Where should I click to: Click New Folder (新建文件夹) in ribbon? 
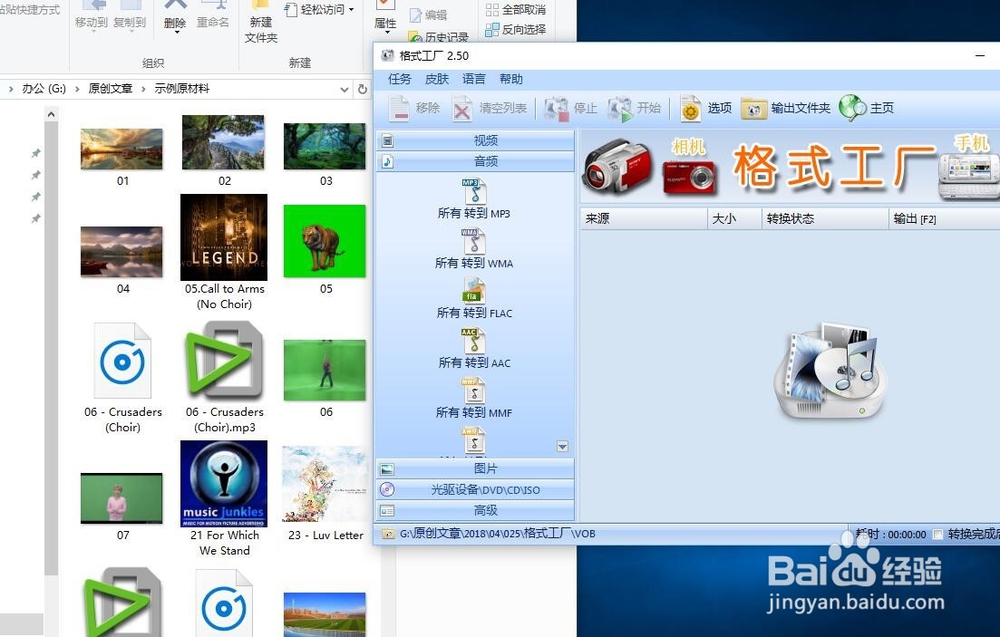coord(261,24)
